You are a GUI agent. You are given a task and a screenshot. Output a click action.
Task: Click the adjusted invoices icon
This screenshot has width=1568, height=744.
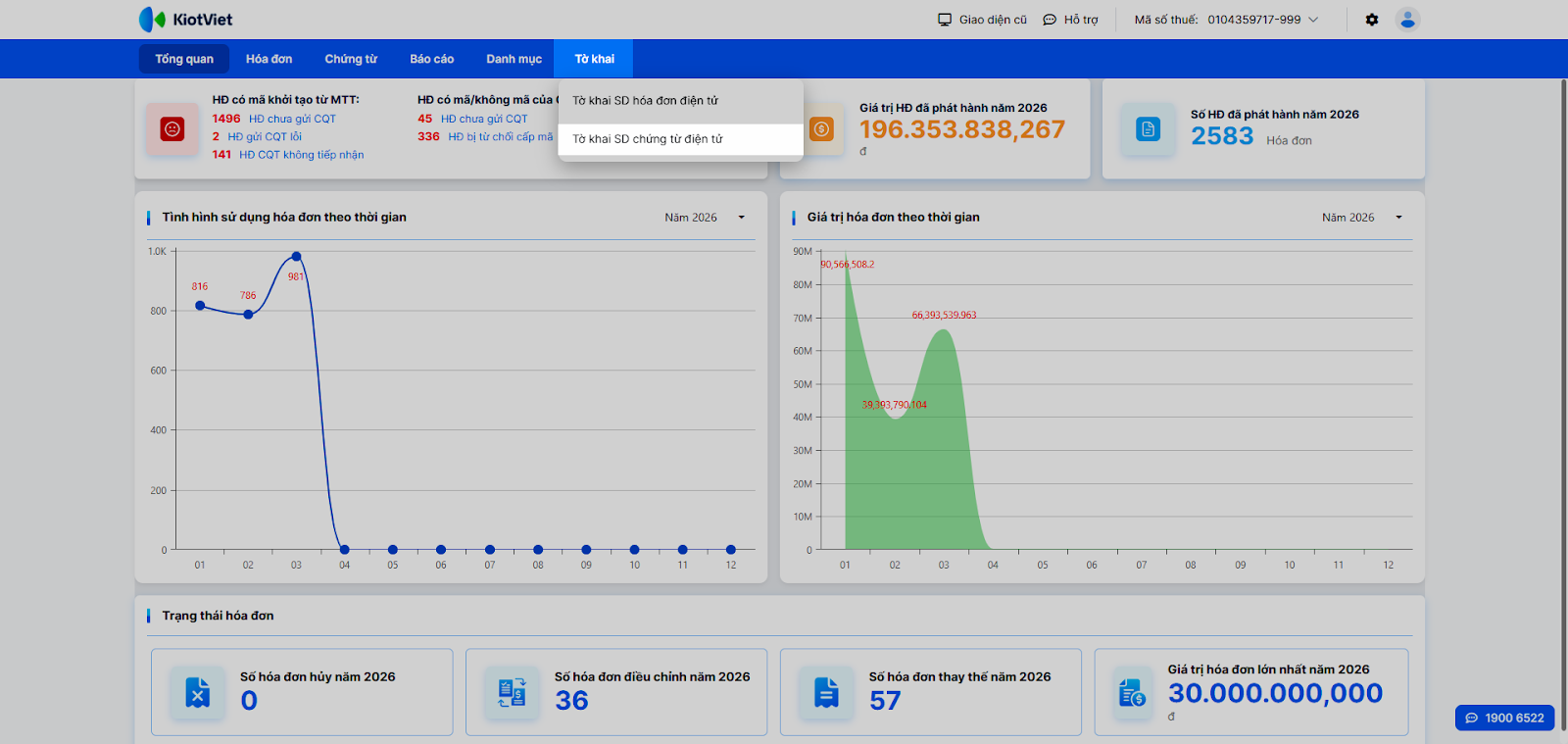point(512,692)
